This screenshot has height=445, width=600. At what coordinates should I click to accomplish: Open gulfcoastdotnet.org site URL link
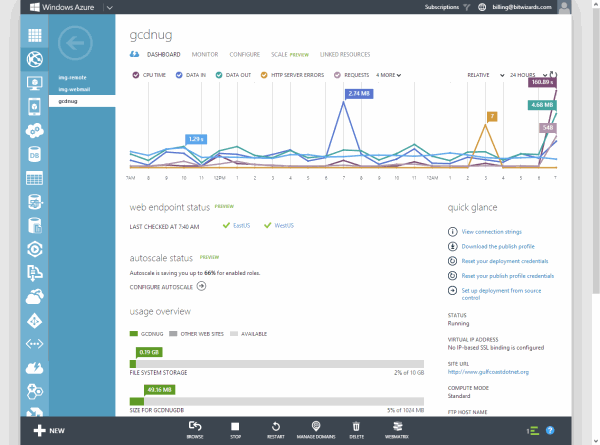click(488, 372)
